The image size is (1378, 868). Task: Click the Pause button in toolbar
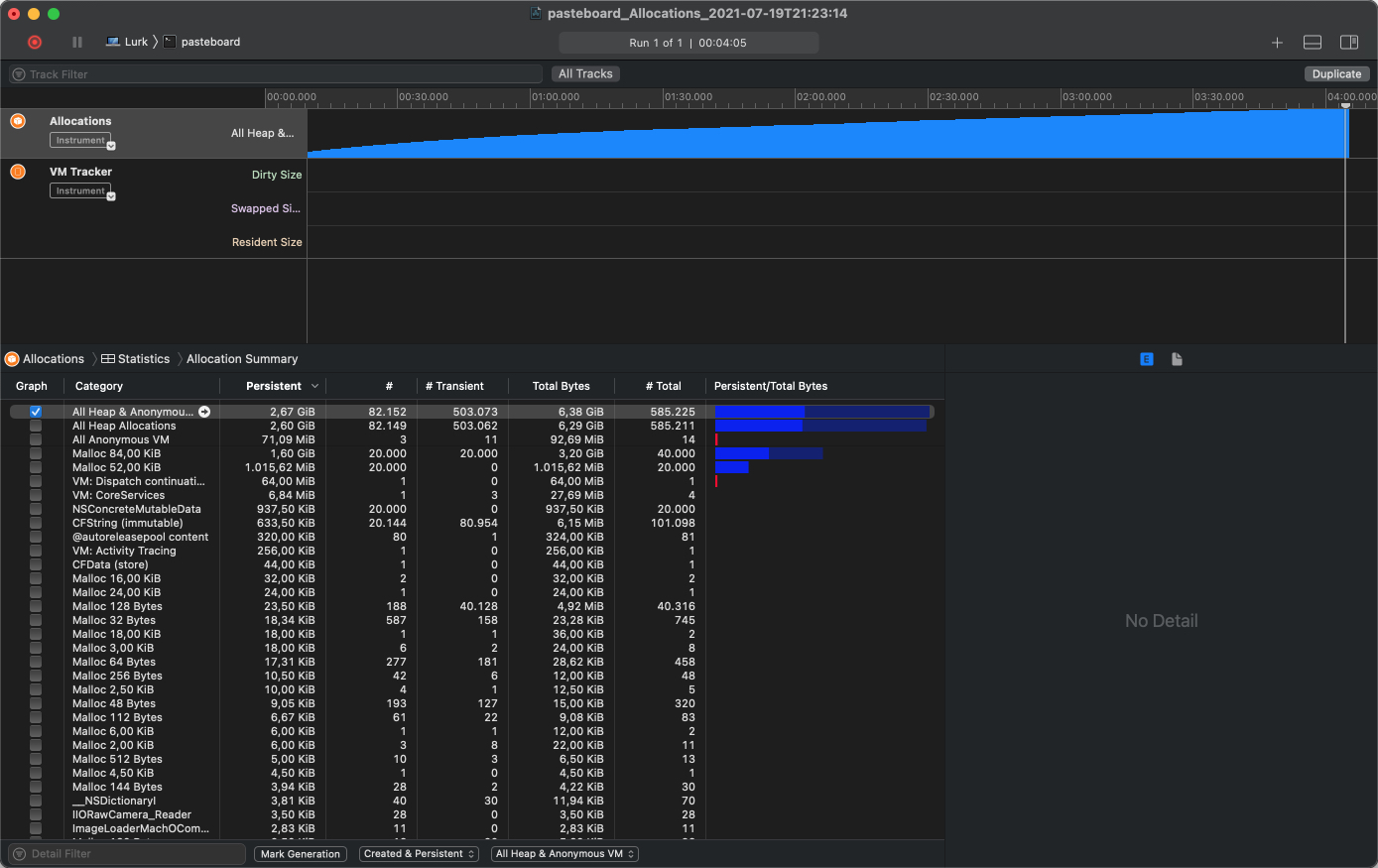[x=77, y=42]
